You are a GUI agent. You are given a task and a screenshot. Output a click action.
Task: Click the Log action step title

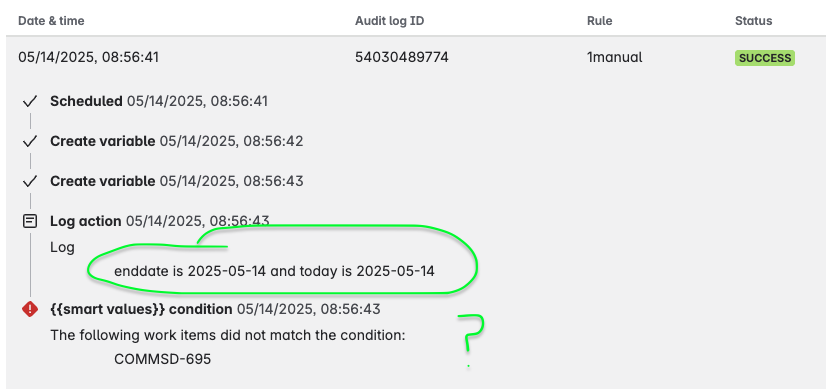(x=86, y=221)
